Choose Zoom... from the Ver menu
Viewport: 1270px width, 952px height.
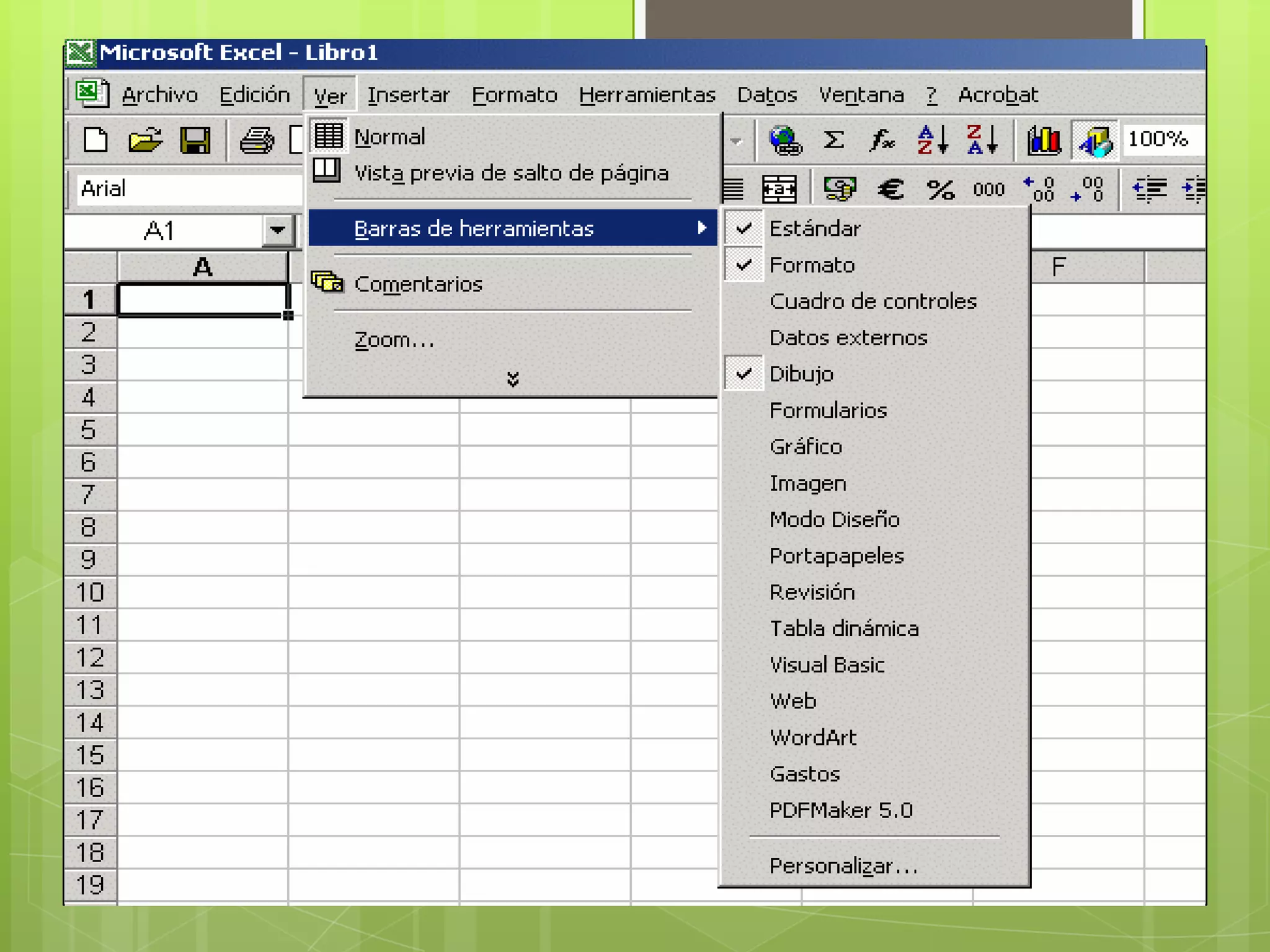tap(394, 340)
